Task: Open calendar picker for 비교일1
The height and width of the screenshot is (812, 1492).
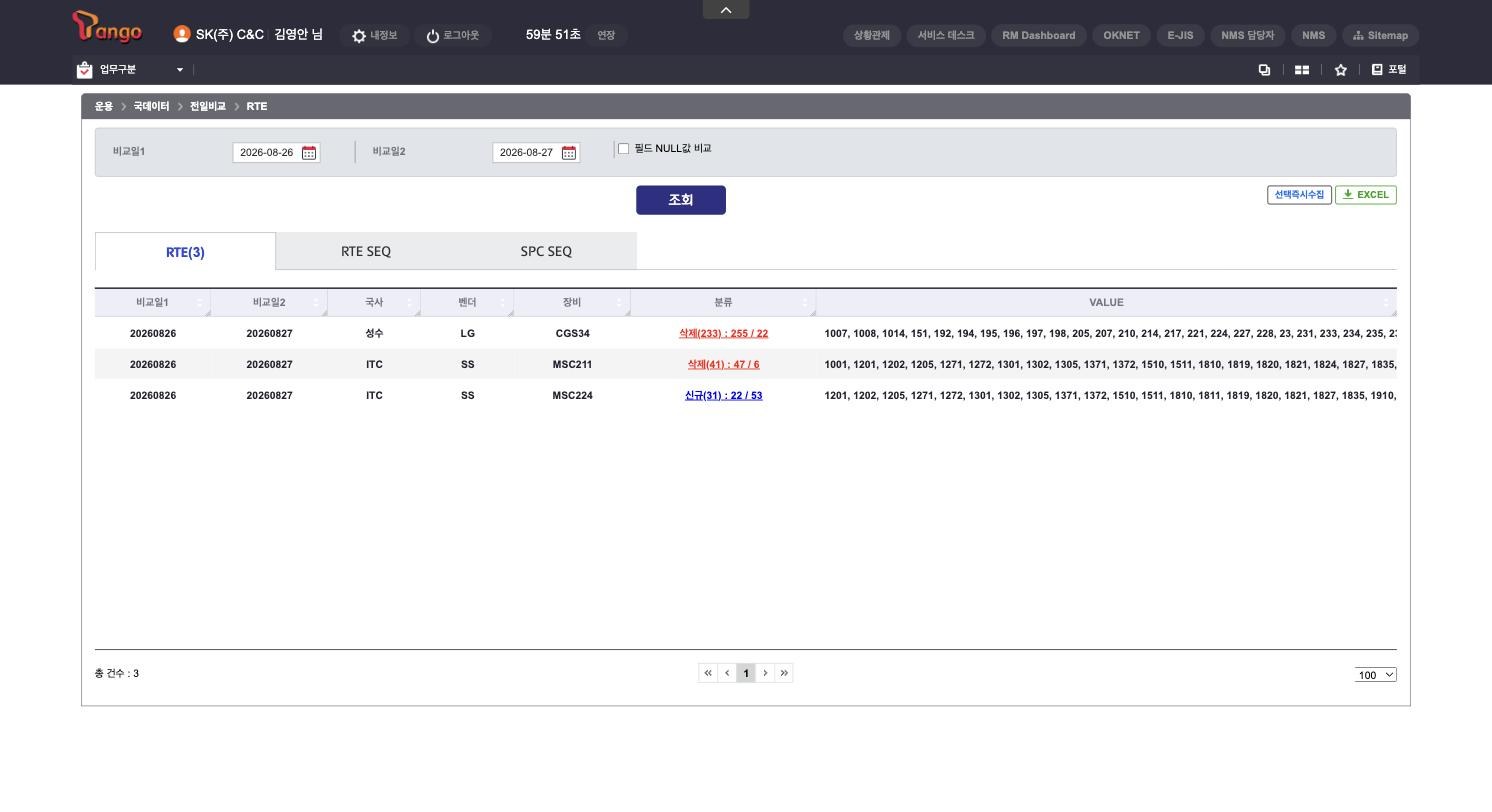Action: pyautogui.click(x=309, y=153)
